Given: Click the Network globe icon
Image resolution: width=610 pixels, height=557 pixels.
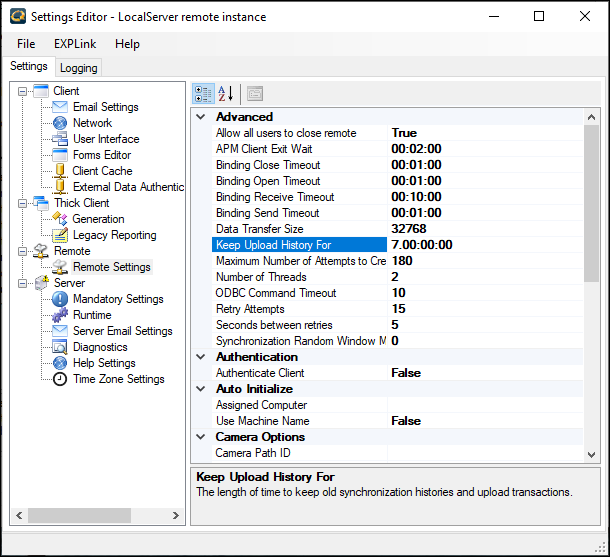Looking at the screenshot, I should [x=60, y=123].
